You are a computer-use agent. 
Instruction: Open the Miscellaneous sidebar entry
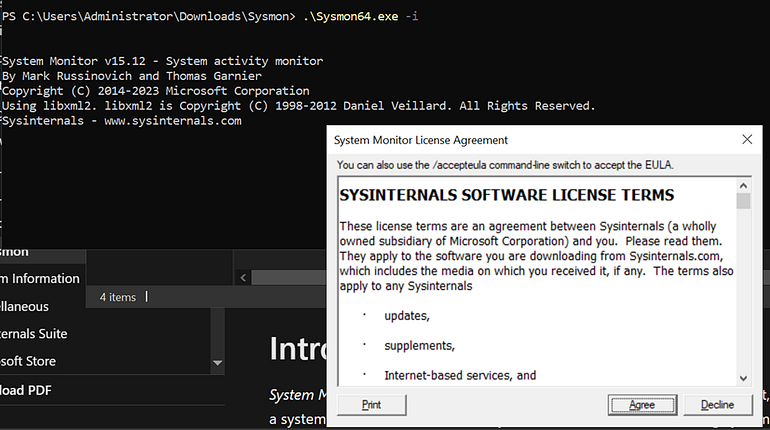(25, 306)
